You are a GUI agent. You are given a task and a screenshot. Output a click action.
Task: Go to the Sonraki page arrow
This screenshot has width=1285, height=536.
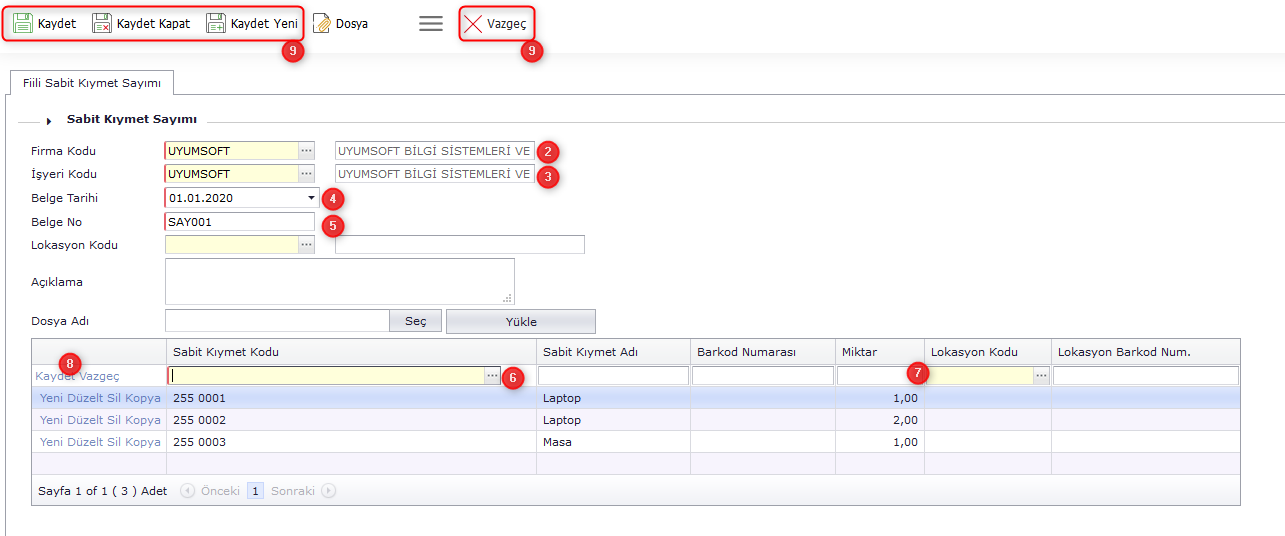(x=329, y=491)
